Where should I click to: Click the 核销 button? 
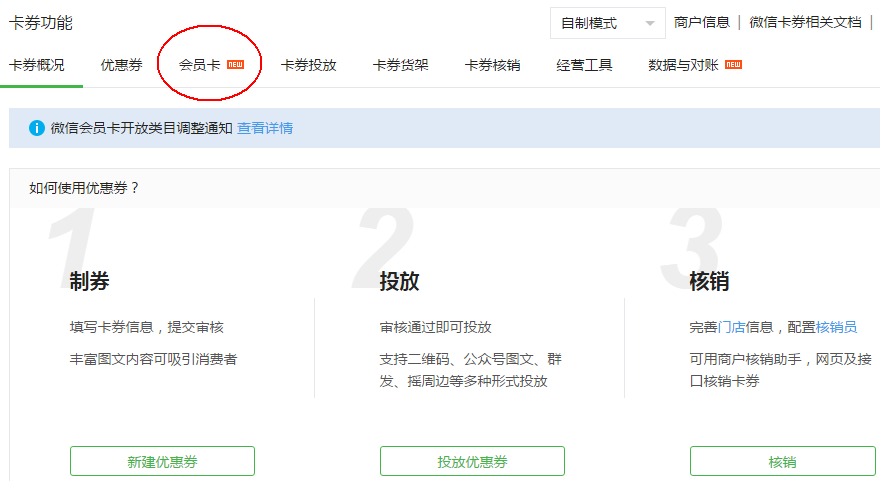(x=782, y=461)
